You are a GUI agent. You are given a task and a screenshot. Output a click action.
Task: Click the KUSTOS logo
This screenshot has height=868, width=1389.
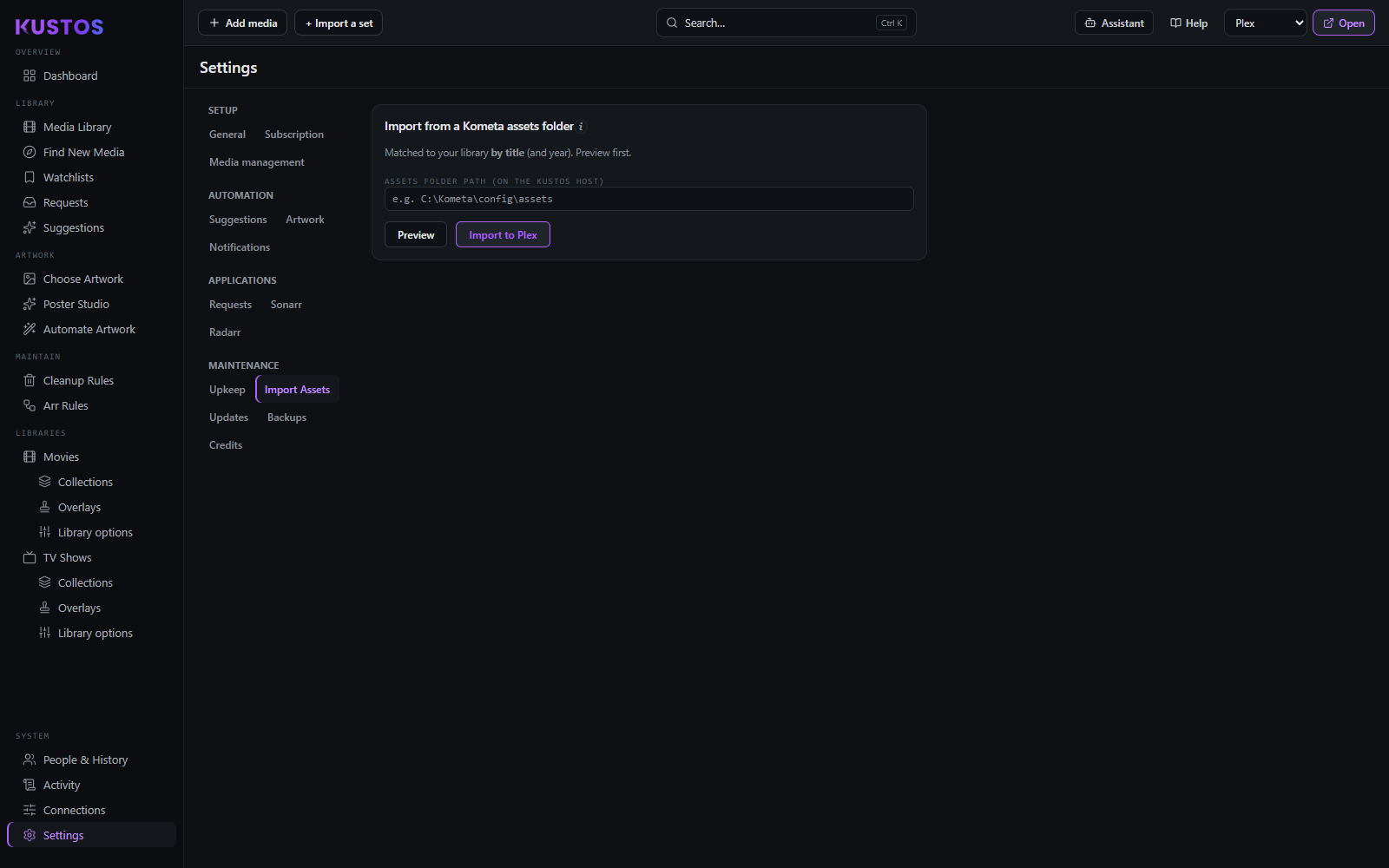59,27
